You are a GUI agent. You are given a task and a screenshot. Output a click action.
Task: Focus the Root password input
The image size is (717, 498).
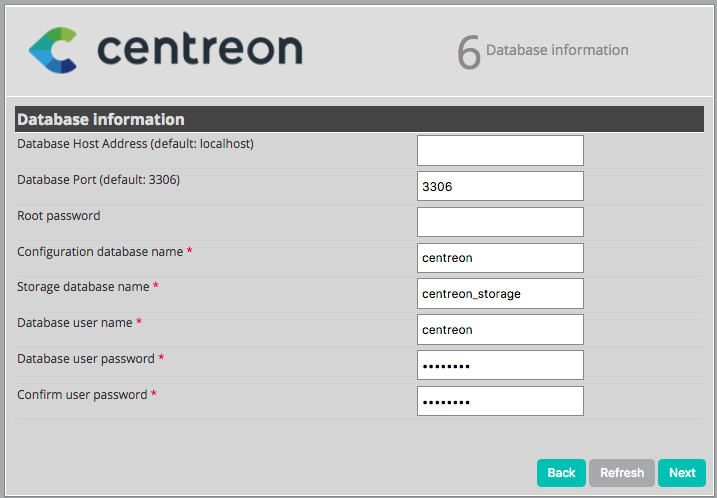[x=500, y=222]
